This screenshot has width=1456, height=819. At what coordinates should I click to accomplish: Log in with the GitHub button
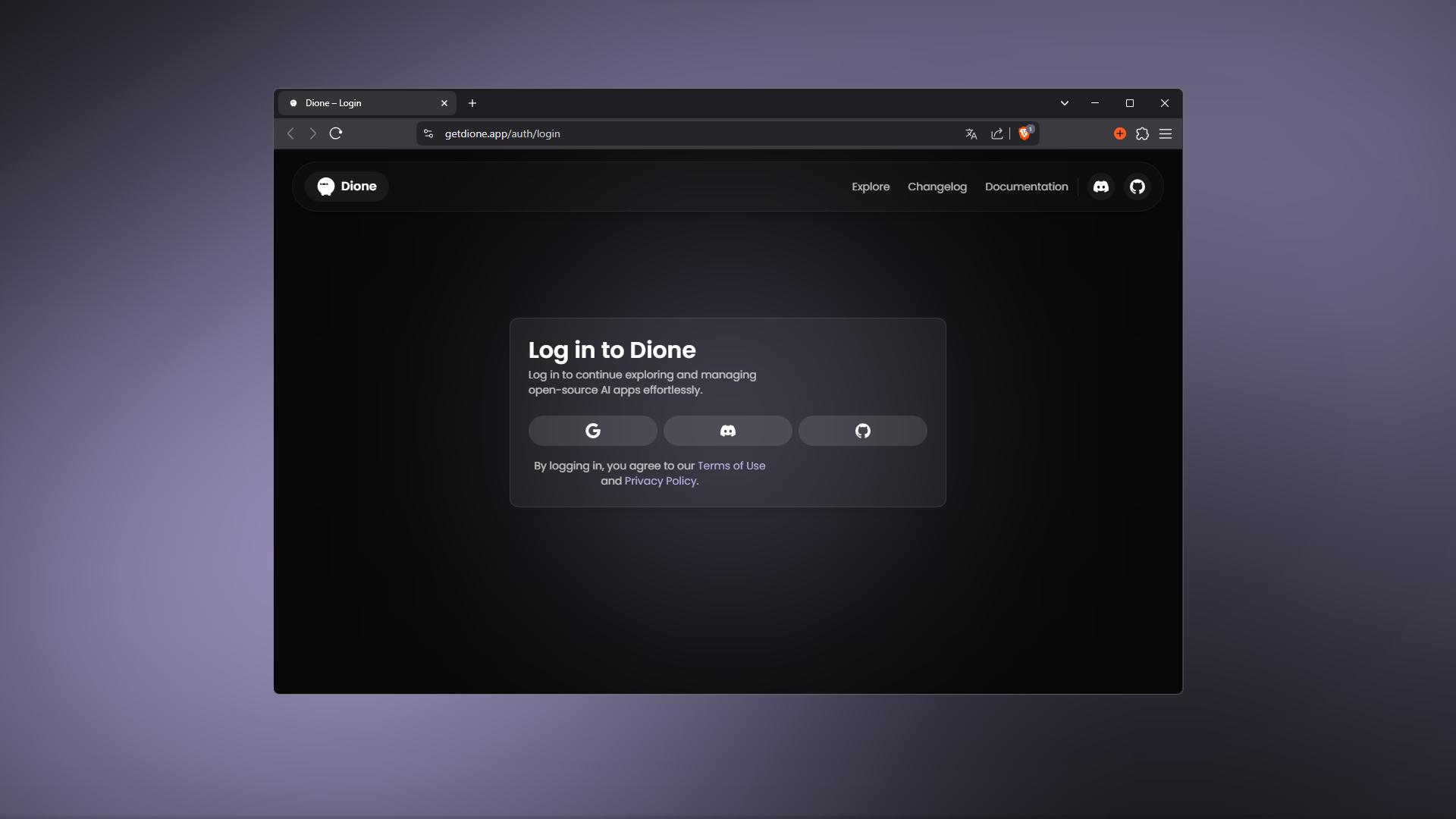tap(862, 431)
